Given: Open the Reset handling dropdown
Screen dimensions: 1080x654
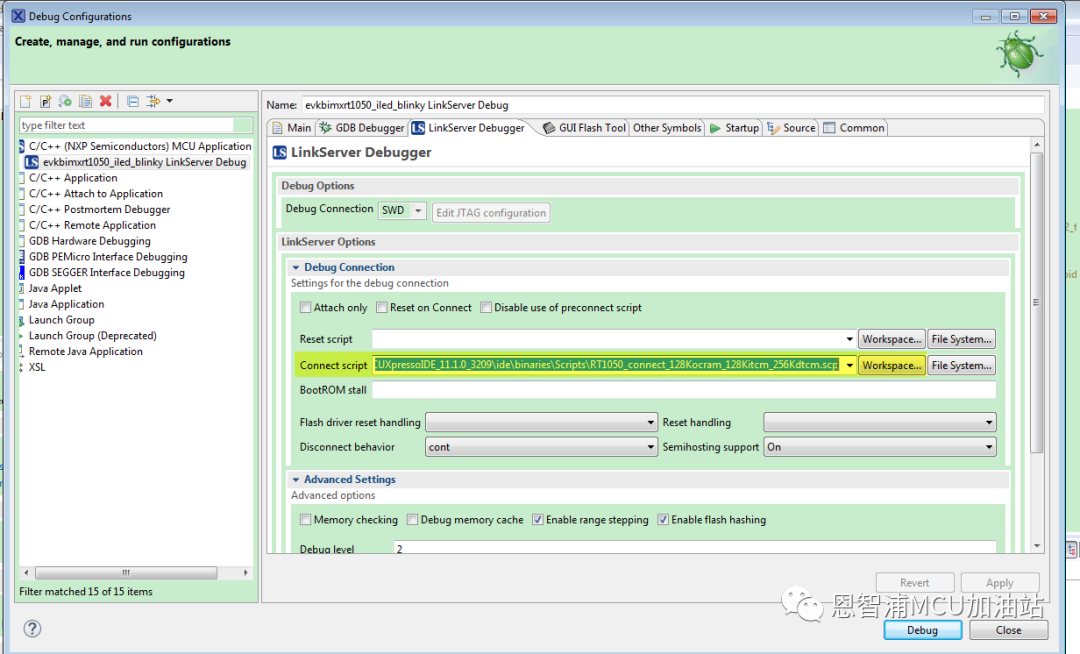Looking at the screenshot, I should pos(880,423).
